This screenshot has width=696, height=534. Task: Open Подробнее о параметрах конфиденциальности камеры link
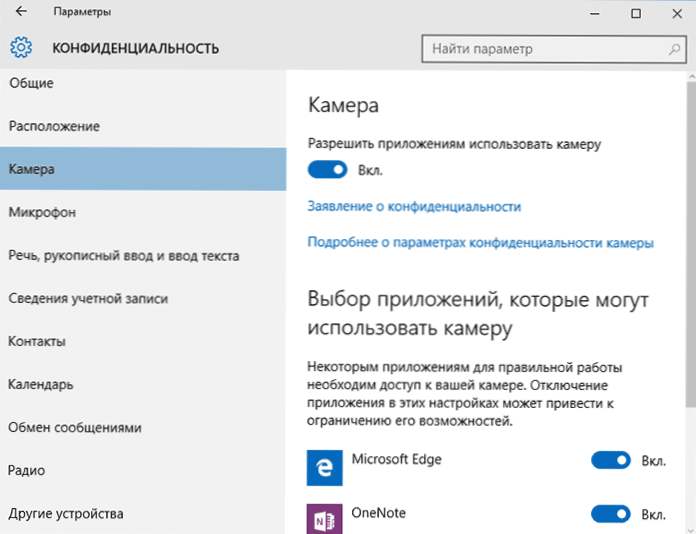pyautogui.click(x=481, y=243)
